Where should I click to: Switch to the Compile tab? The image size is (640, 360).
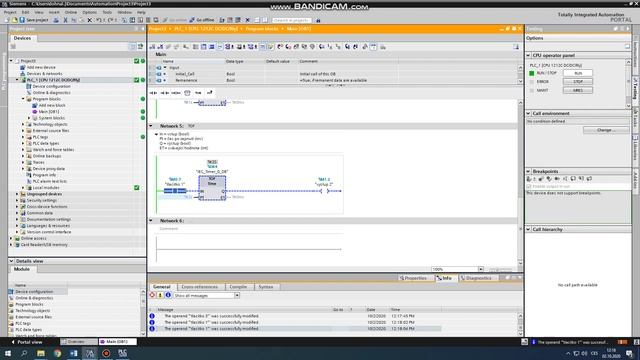click(238, 287)
